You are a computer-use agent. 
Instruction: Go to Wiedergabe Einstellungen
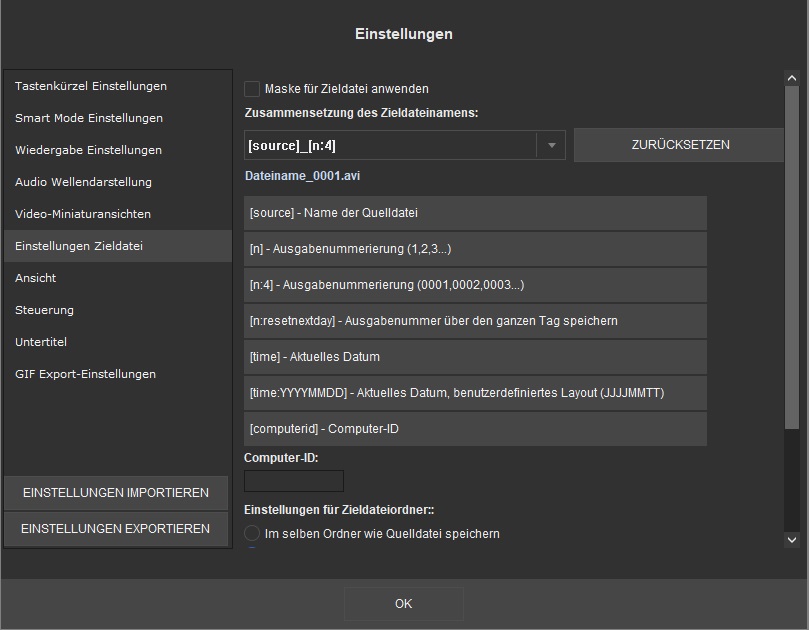tap(88, 150)
